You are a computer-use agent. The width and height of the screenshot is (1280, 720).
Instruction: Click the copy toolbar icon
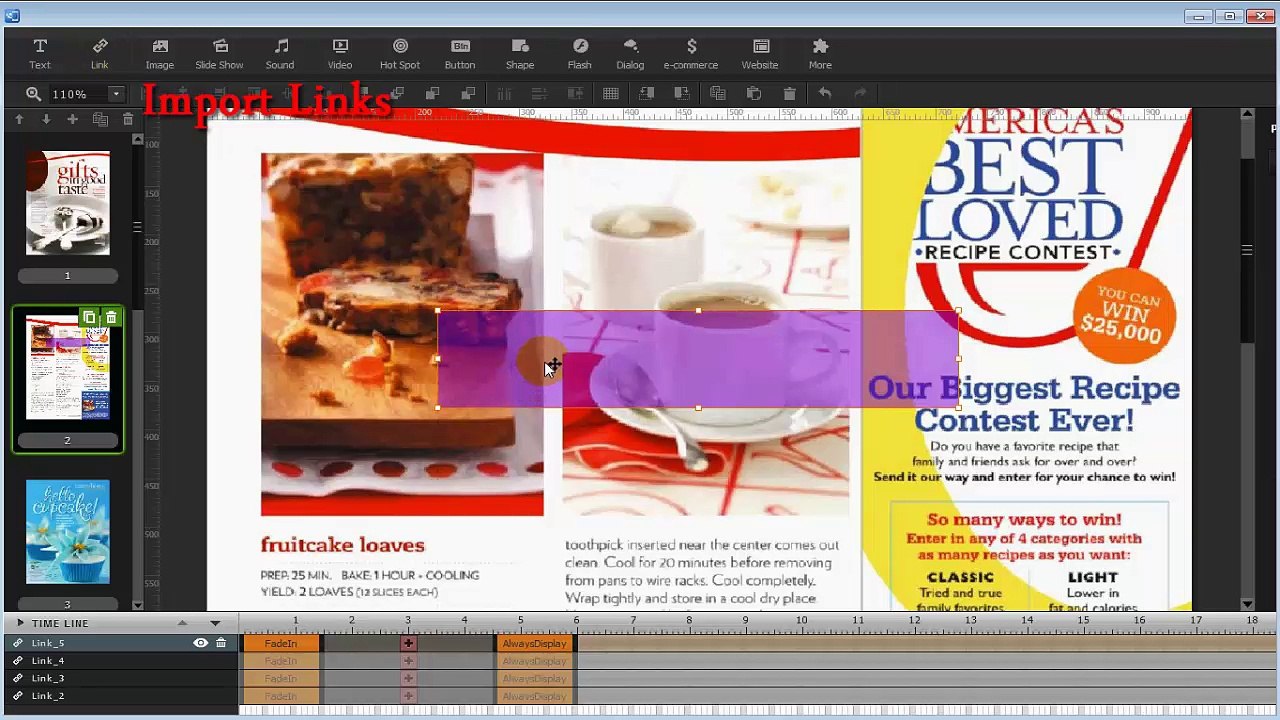coord(717,94)
